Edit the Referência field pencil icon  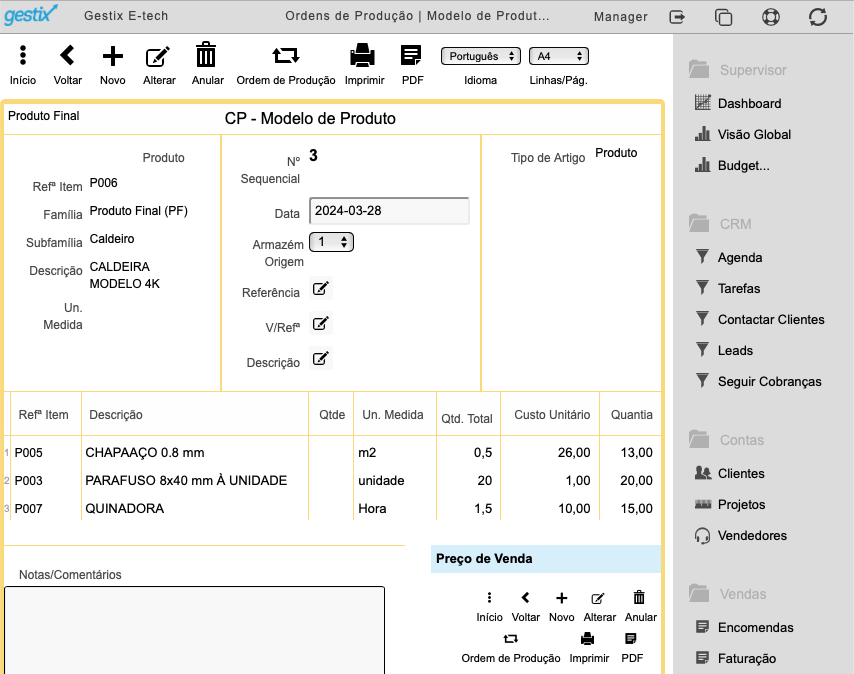tap(321, 289)
